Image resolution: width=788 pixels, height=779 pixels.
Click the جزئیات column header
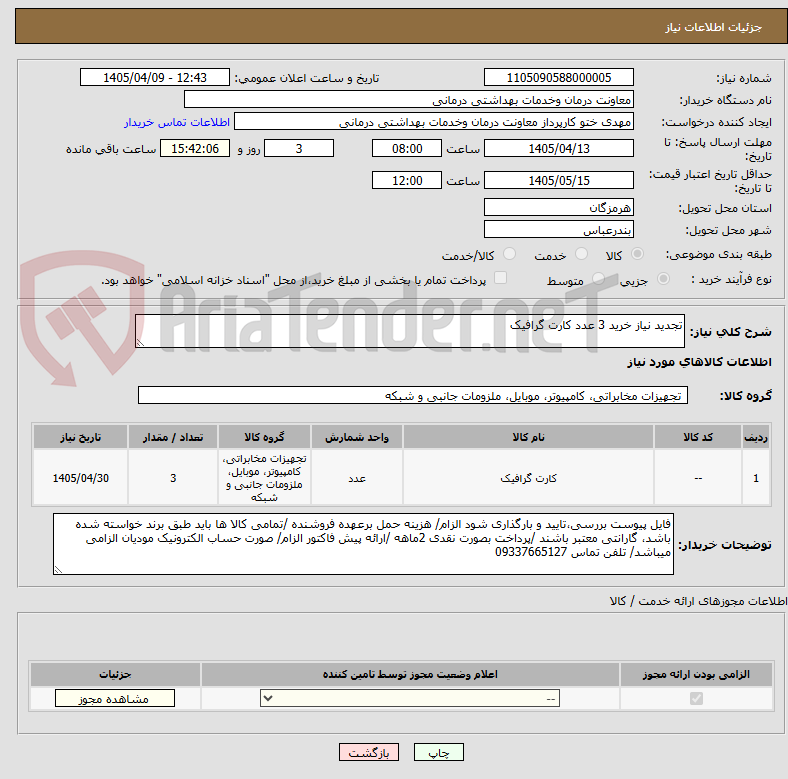[x=115, y=674]
